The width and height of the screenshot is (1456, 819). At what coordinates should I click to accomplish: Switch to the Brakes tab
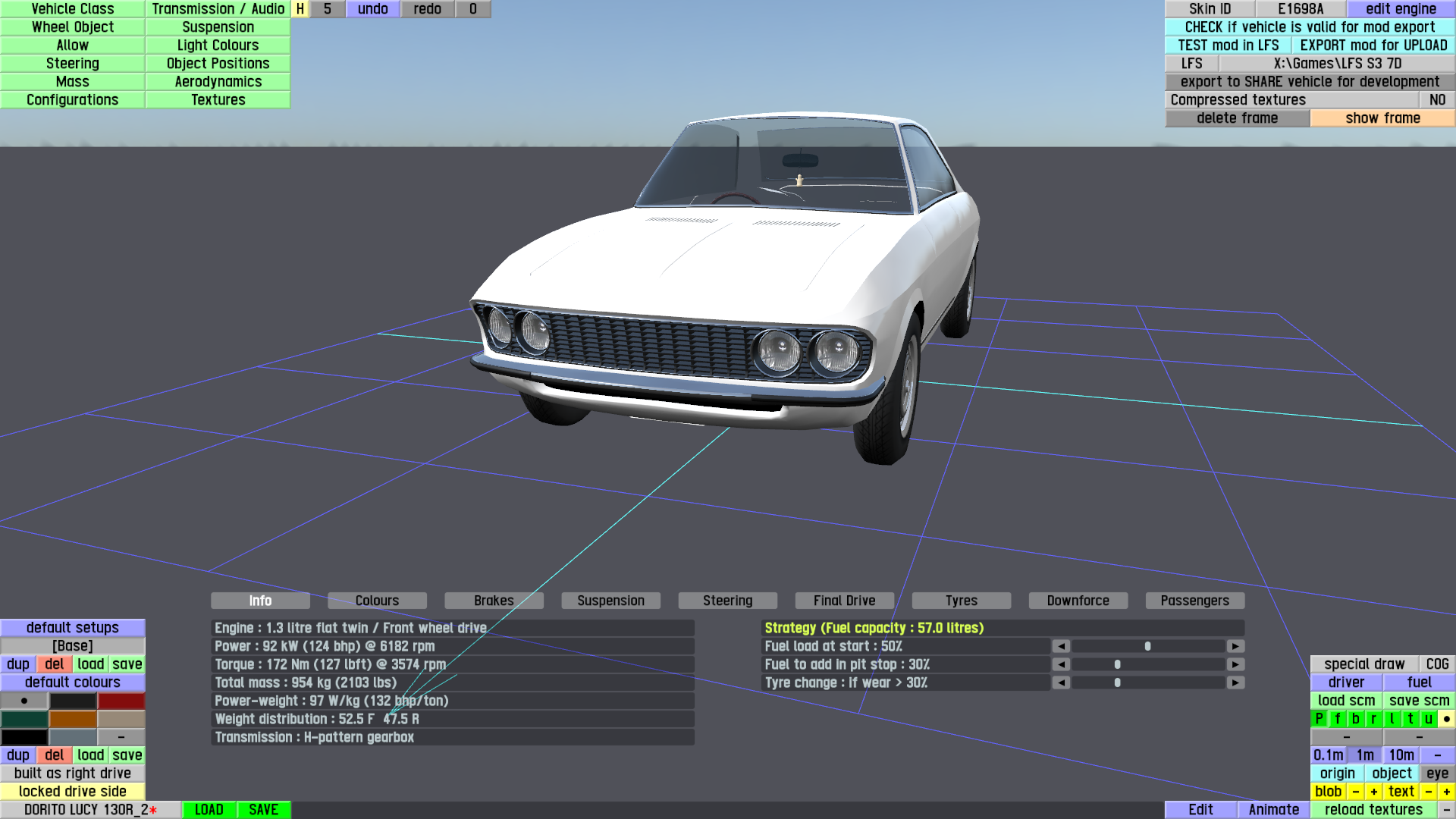click(x=494, y=601)
